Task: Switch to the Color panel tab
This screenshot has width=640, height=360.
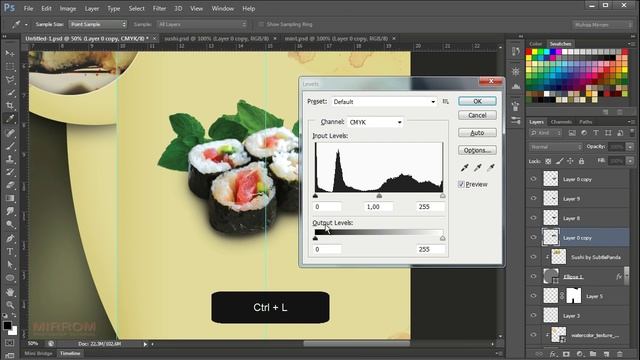Action: click(536, 44)
